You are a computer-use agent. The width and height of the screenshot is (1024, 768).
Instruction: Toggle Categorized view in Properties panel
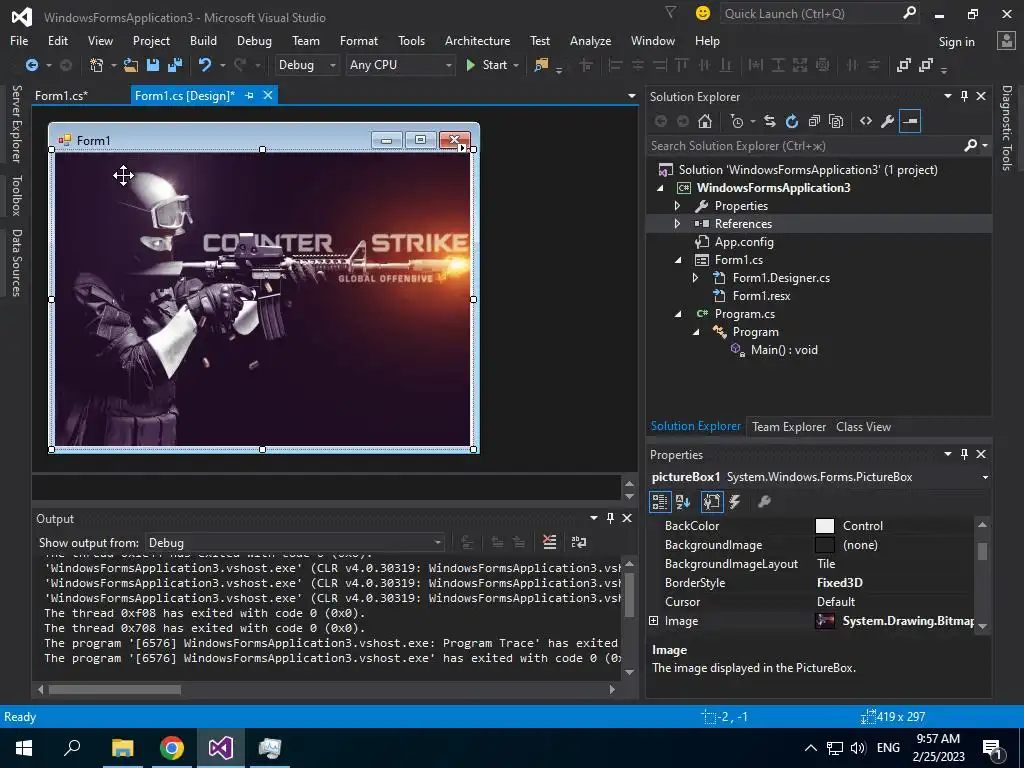(660, 502)
